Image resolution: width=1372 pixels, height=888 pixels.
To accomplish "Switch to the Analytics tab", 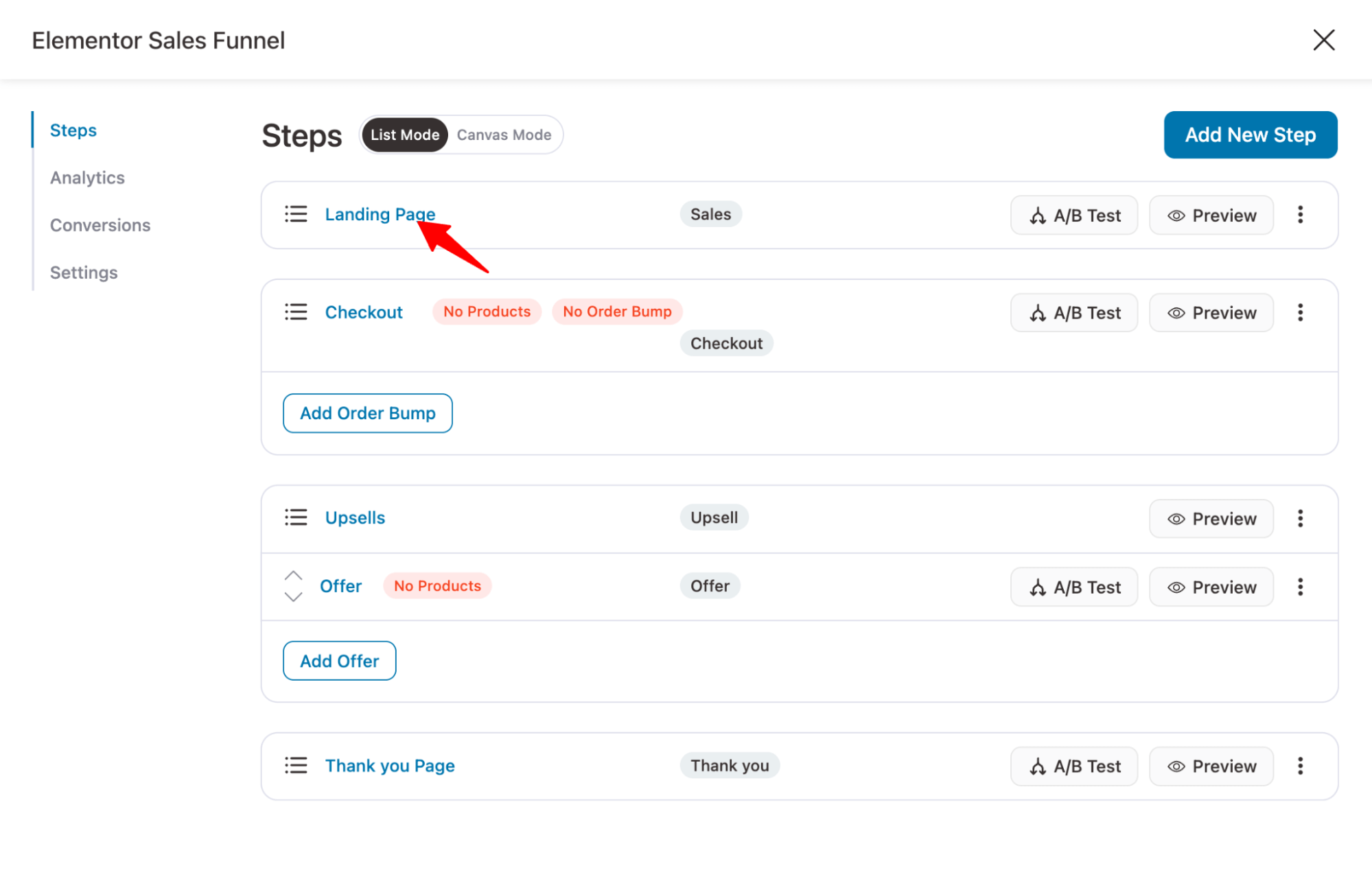I will (87, 177).
